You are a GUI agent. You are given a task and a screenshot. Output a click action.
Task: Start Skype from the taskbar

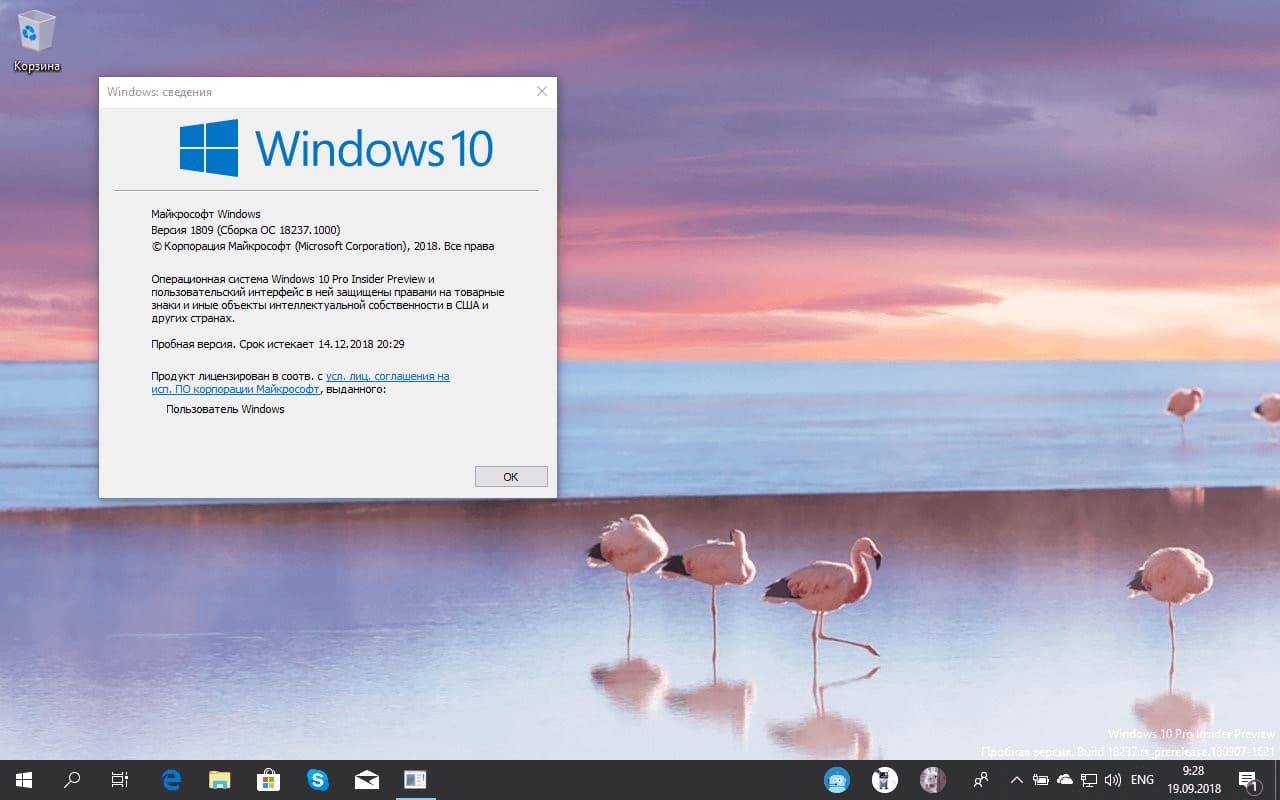[x=318, y=780]
